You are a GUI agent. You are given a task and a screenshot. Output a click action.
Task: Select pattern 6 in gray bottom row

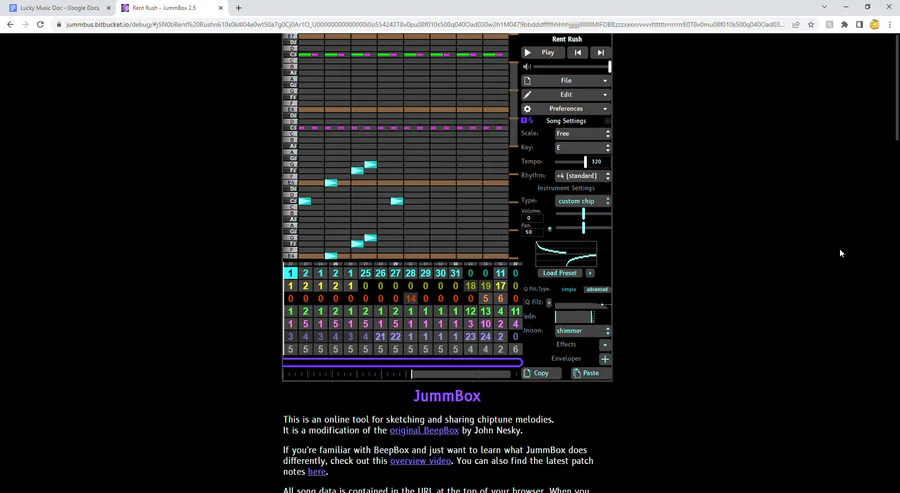point(515,349)
